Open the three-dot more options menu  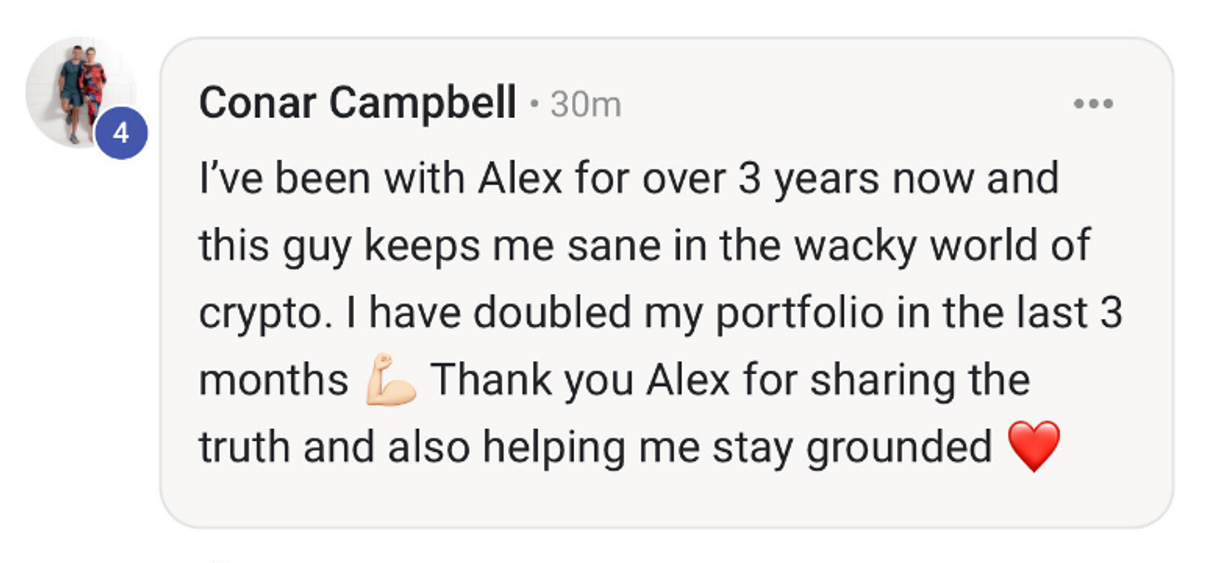click(x=1093, y=103)
